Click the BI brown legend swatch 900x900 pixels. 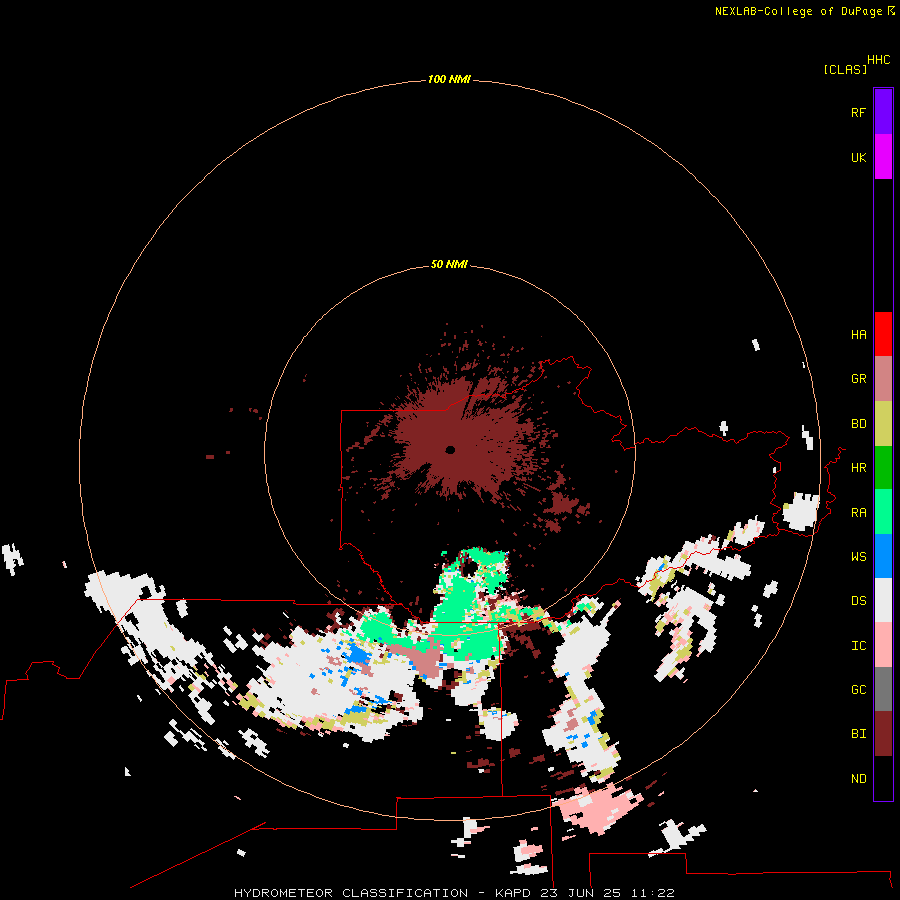(x=883, y=734)
